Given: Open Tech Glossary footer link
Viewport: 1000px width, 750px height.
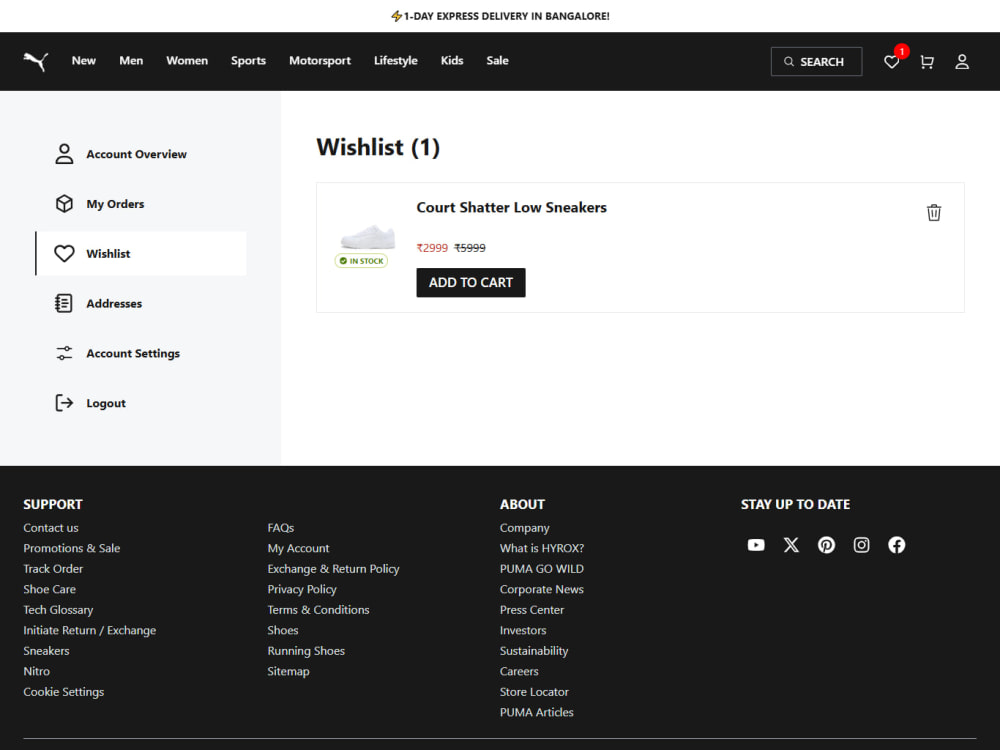Looking at the screenshot, I should (58, 610).
